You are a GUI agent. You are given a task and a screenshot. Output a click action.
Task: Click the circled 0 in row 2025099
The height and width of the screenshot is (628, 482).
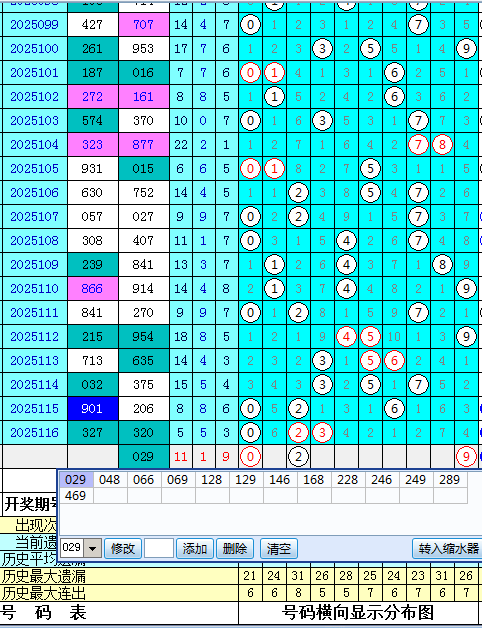coord(250,24)
